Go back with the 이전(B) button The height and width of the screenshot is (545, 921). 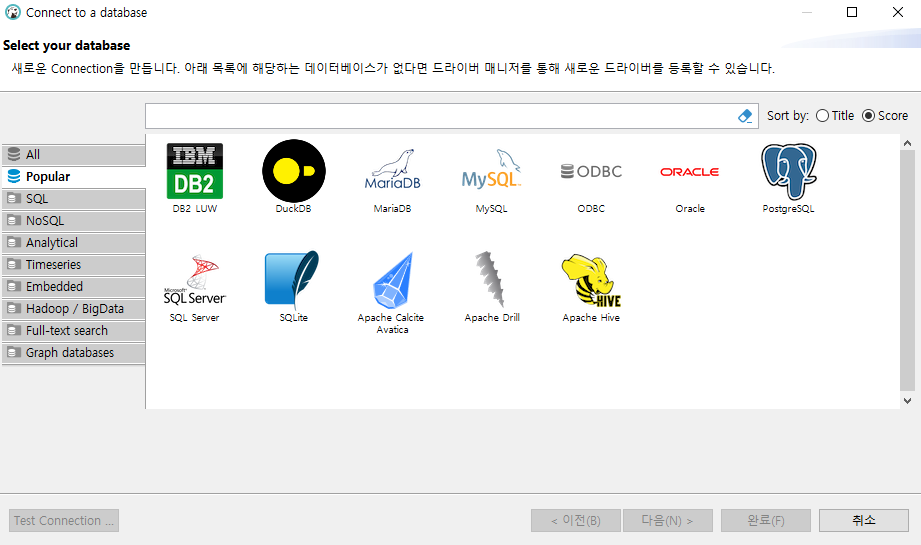click(x=576, y=520)
